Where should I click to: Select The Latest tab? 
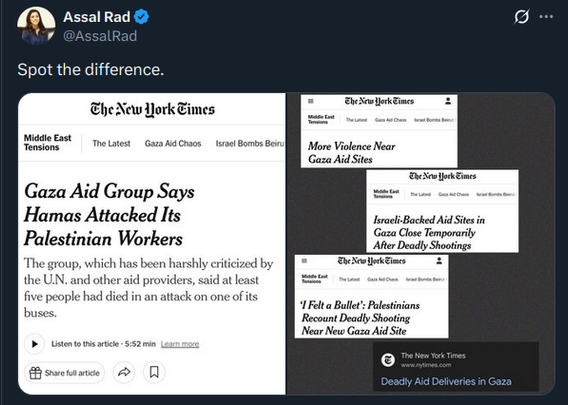111,143
